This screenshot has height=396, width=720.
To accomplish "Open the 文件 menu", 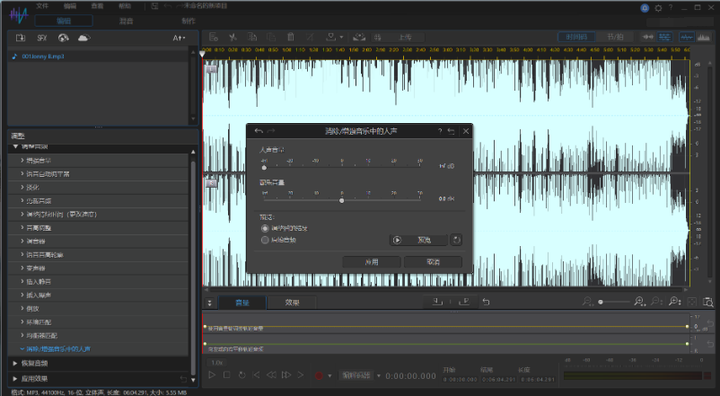I will pos(42,6).
